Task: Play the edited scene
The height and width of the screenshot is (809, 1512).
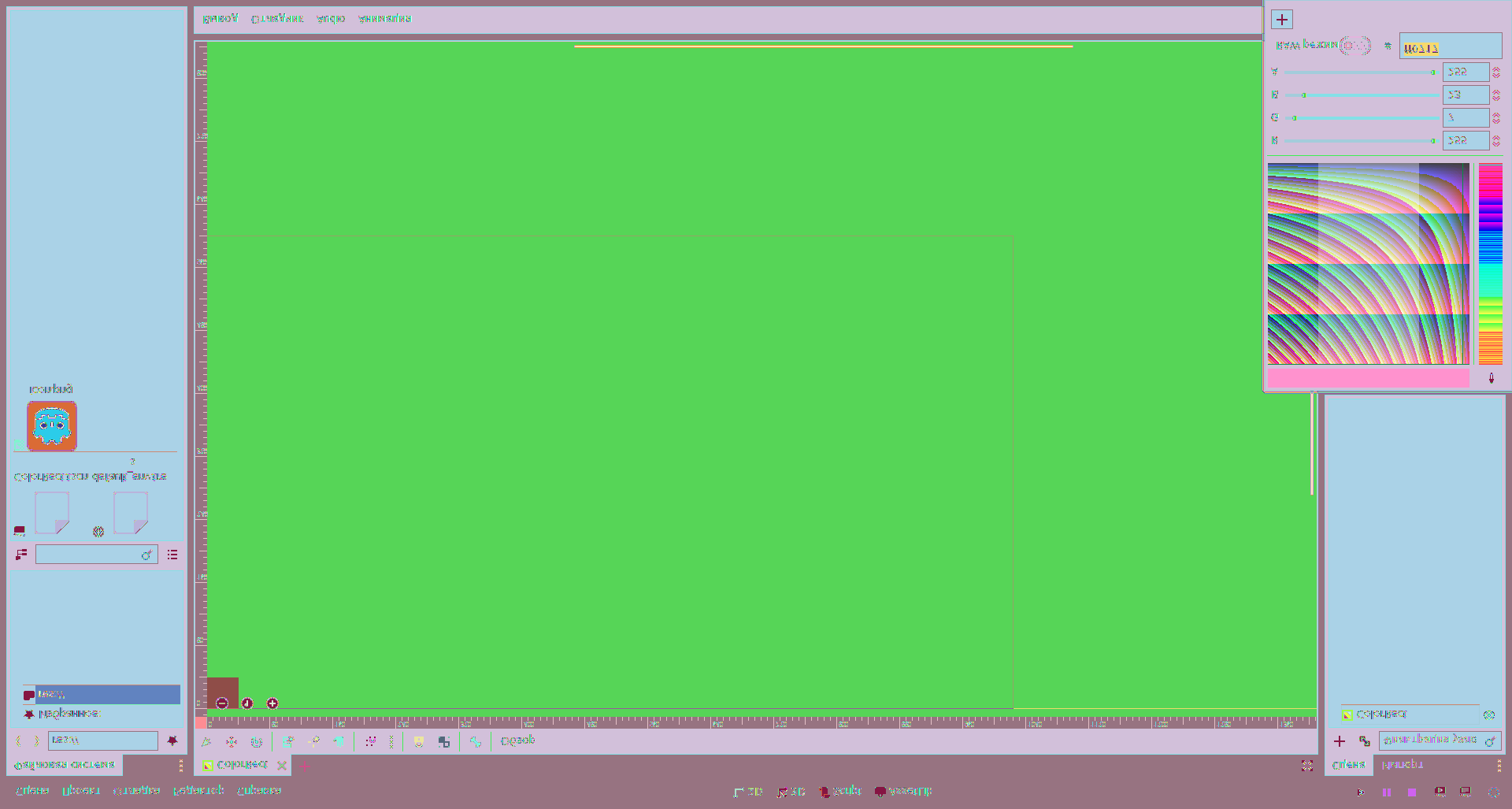Action: [1440, 792]
